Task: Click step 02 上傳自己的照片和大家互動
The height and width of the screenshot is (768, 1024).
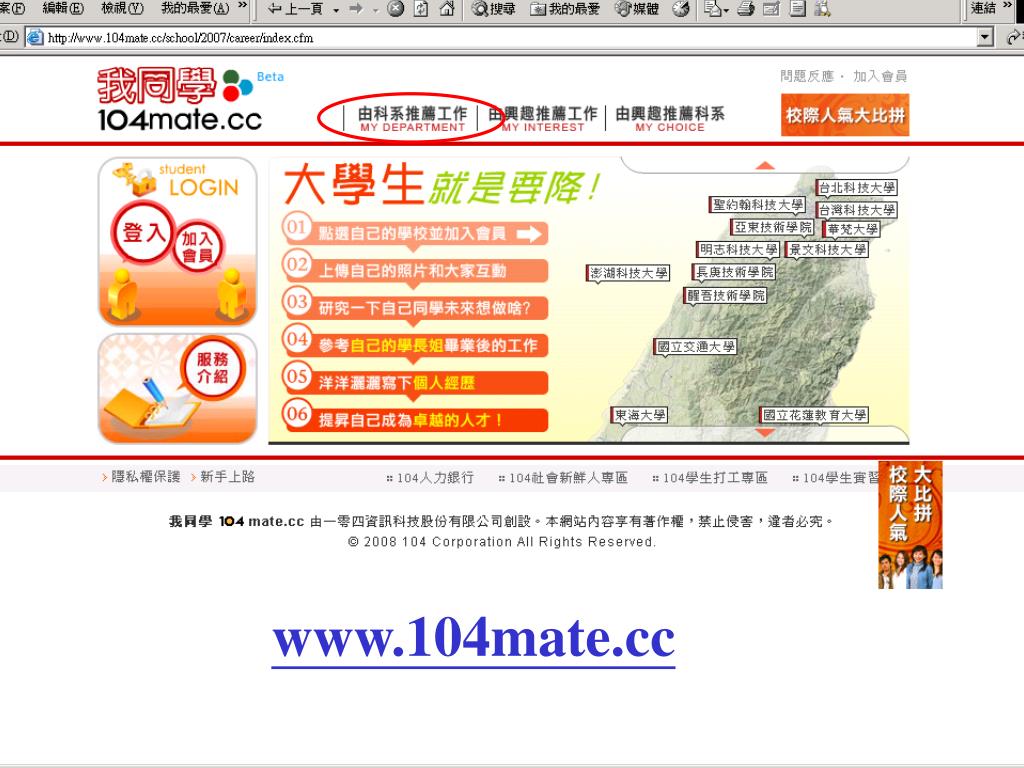Action: [x=415, y=271]
